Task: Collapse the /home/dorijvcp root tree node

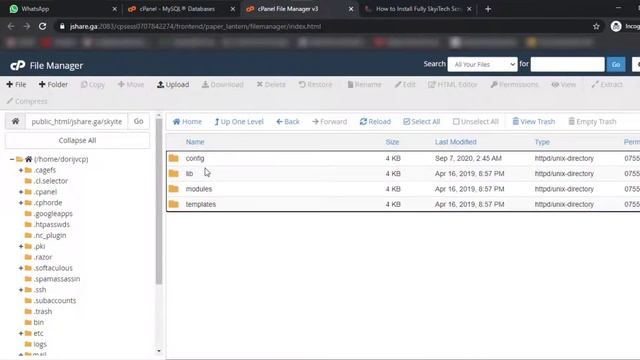Action: click(x=12, y=159)
